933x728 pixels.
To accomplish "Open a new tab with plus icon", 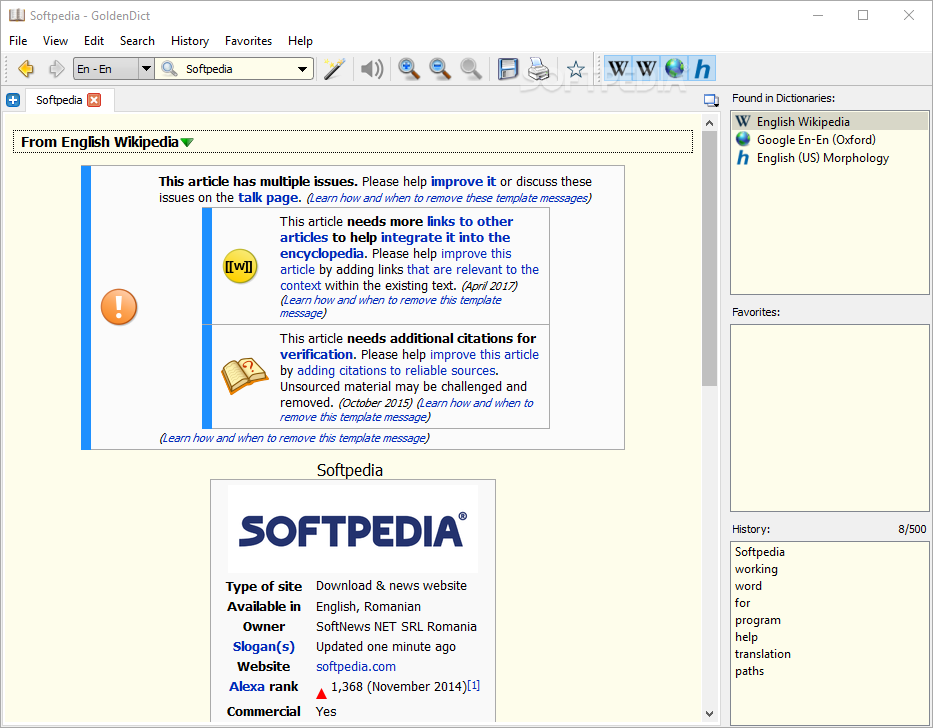I will 13,100.
